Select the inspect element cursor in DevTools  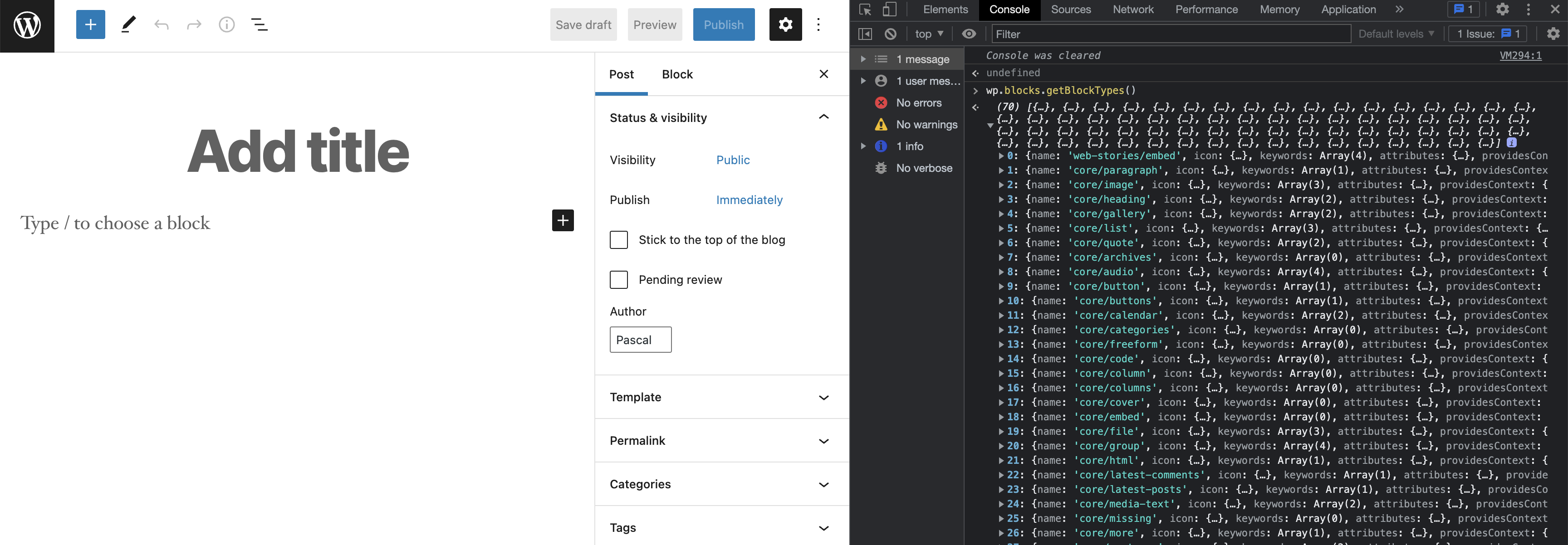(x=864, y=10)
